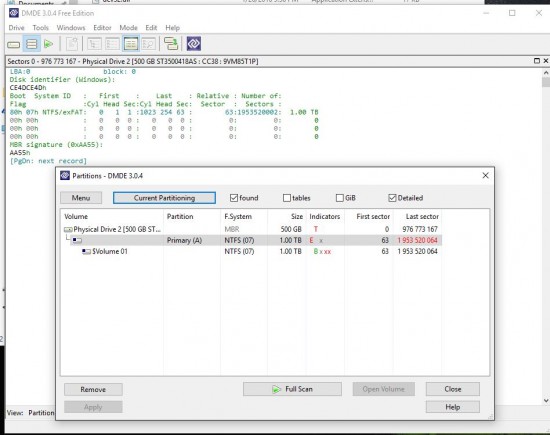Click the DMDE icon in main title bar
The width and height of the screenshot is (550, 435).
[14, 13]
